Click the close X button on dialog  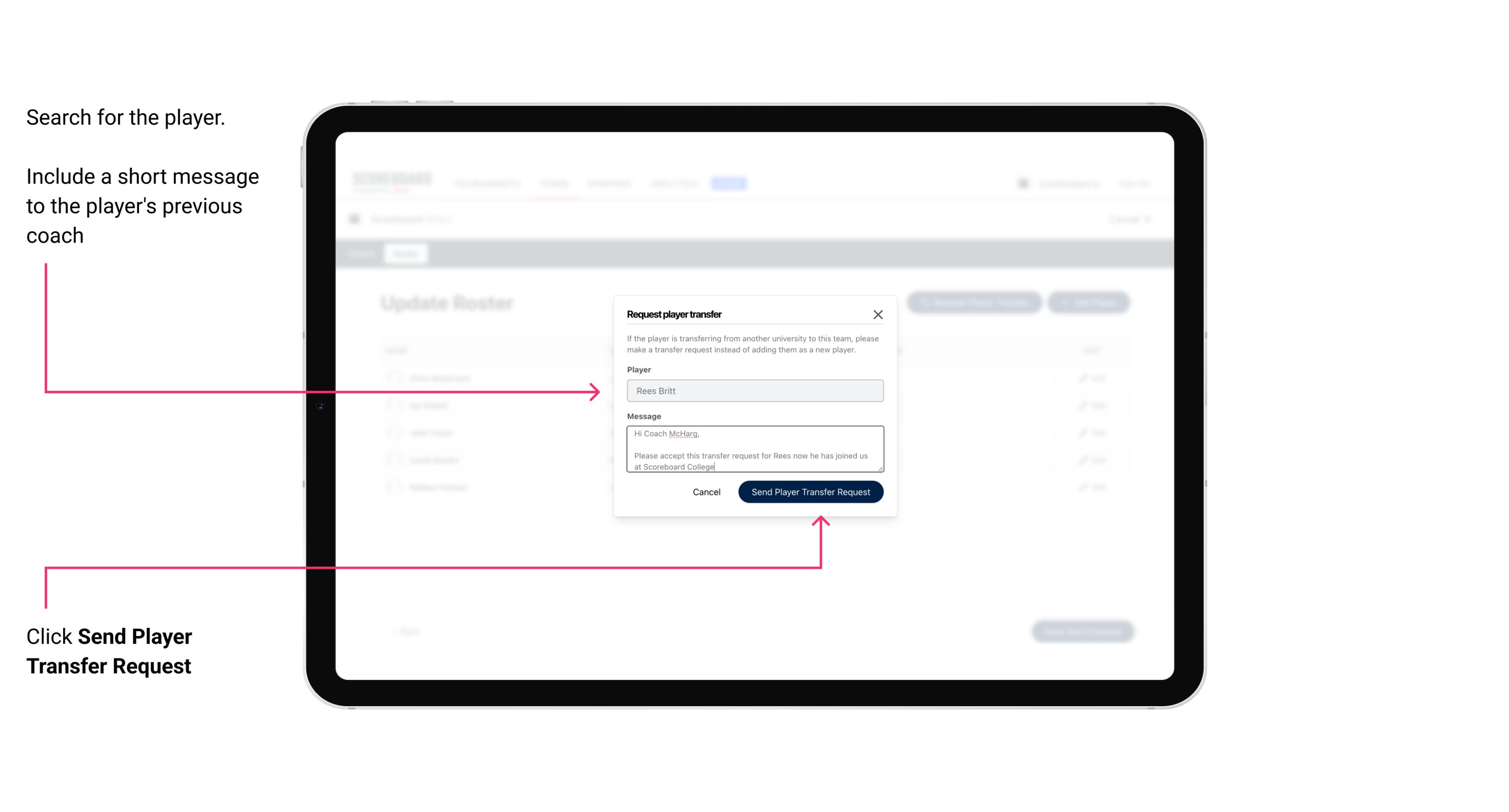[x=878, y=314]
